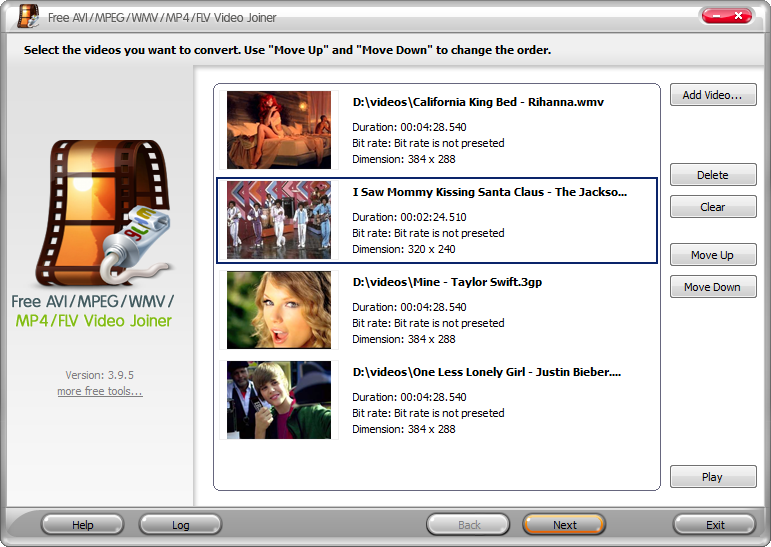Proceed with the Next button
771x547 pixels.
[x=564, y=525]
